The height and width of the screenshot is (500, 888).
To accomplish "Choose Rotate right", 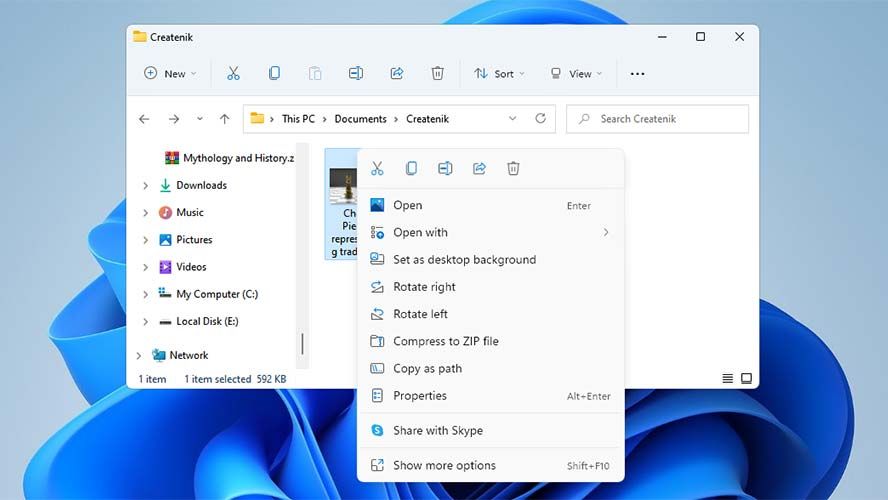I will (x=490, y=287).
